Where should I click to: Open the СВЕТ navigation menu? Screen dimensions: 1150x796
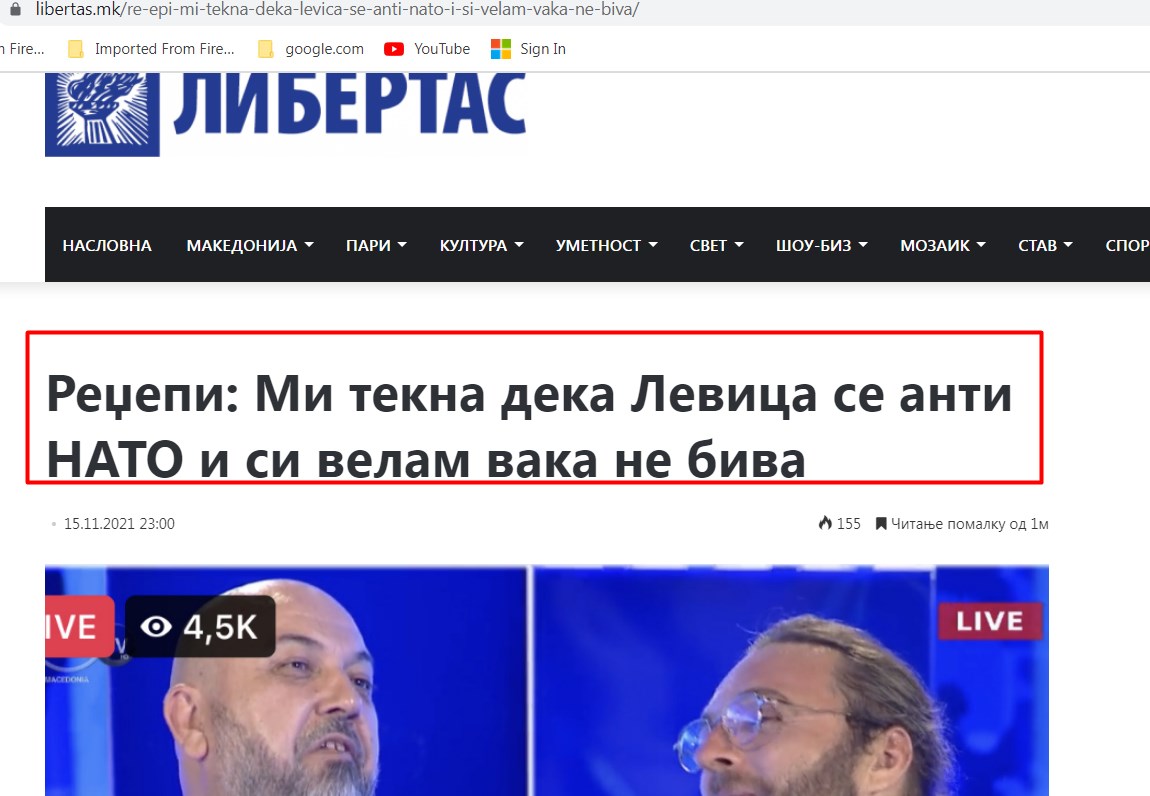716,245
